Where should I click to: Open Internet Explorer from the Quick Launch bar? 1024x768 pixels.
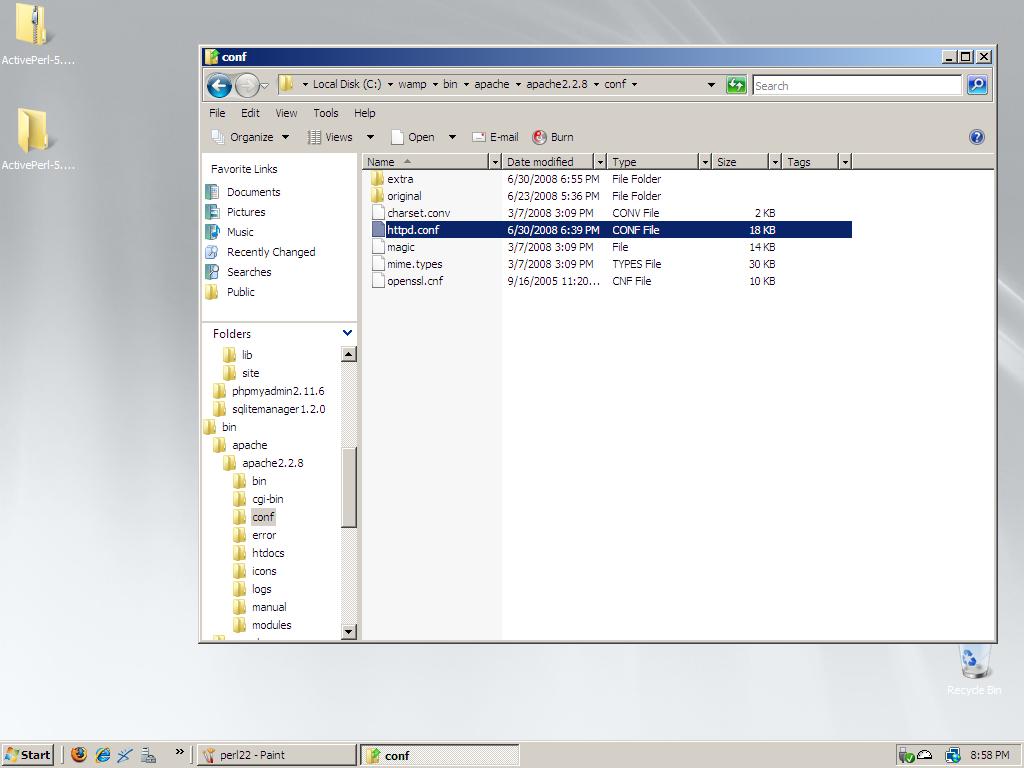tap(102, 755)
